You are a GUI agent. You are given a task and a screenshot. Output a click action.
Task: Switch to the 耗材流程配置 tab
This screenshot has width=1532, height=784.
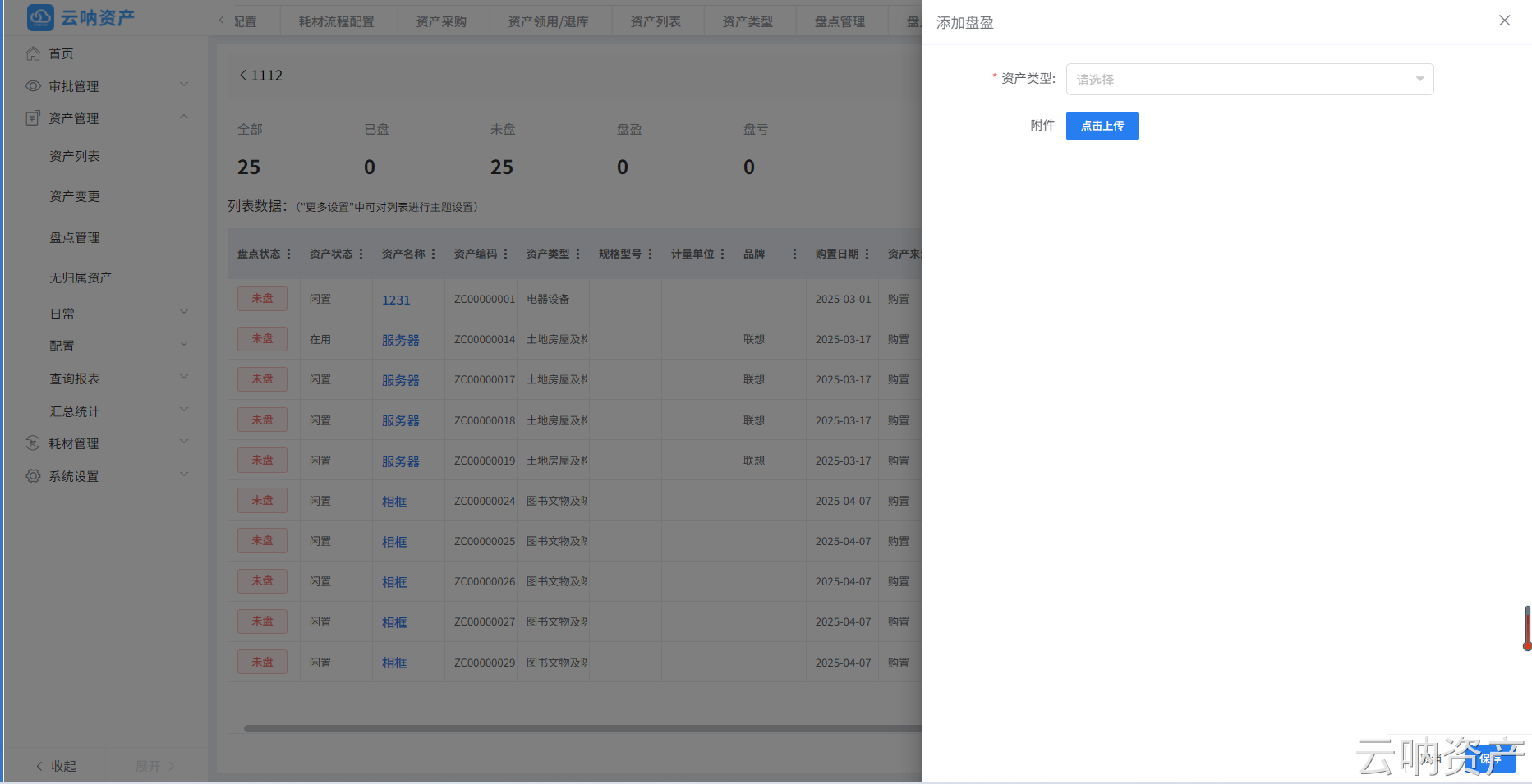(x=337, y=21)
